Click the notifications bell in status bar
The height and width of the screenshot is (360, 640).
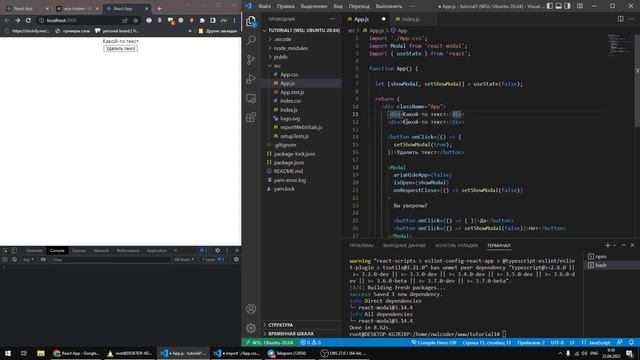(x=631, y=342)
